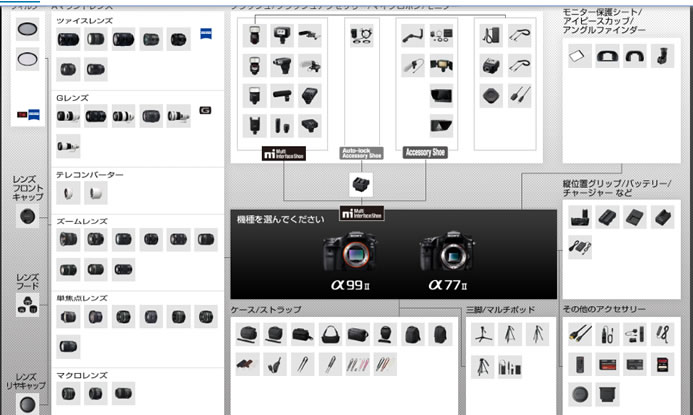Viewport: 693px width, 415px height.
Task: Click the テレコンバーター heading
Action: coord(90,175)
